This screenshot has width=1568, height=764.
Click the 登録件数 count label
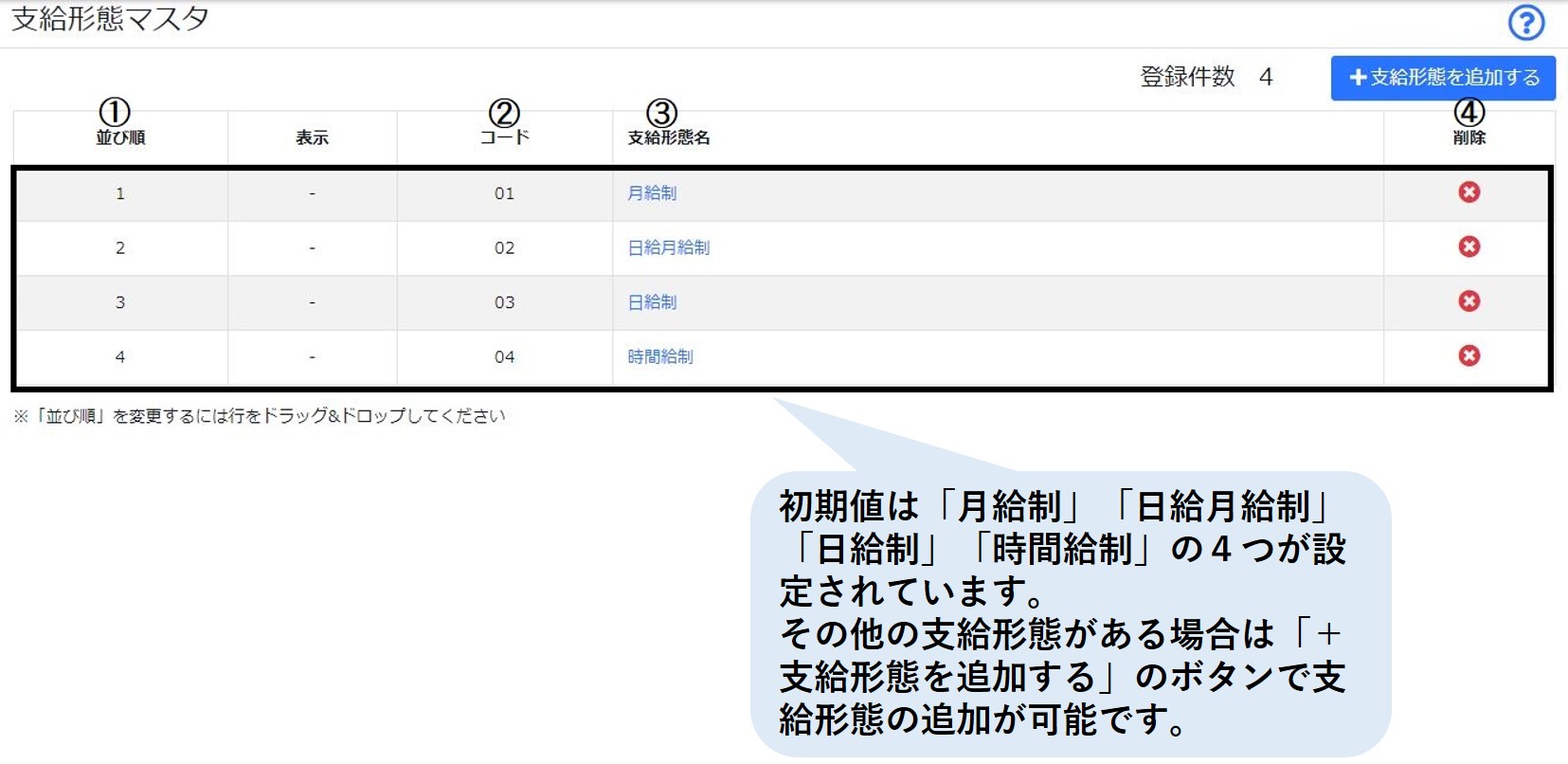[1187, 77]
